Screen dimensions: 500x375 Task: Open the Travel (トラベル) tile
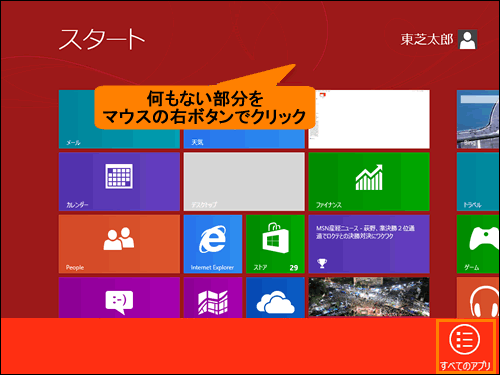click(x=478, y=182)
